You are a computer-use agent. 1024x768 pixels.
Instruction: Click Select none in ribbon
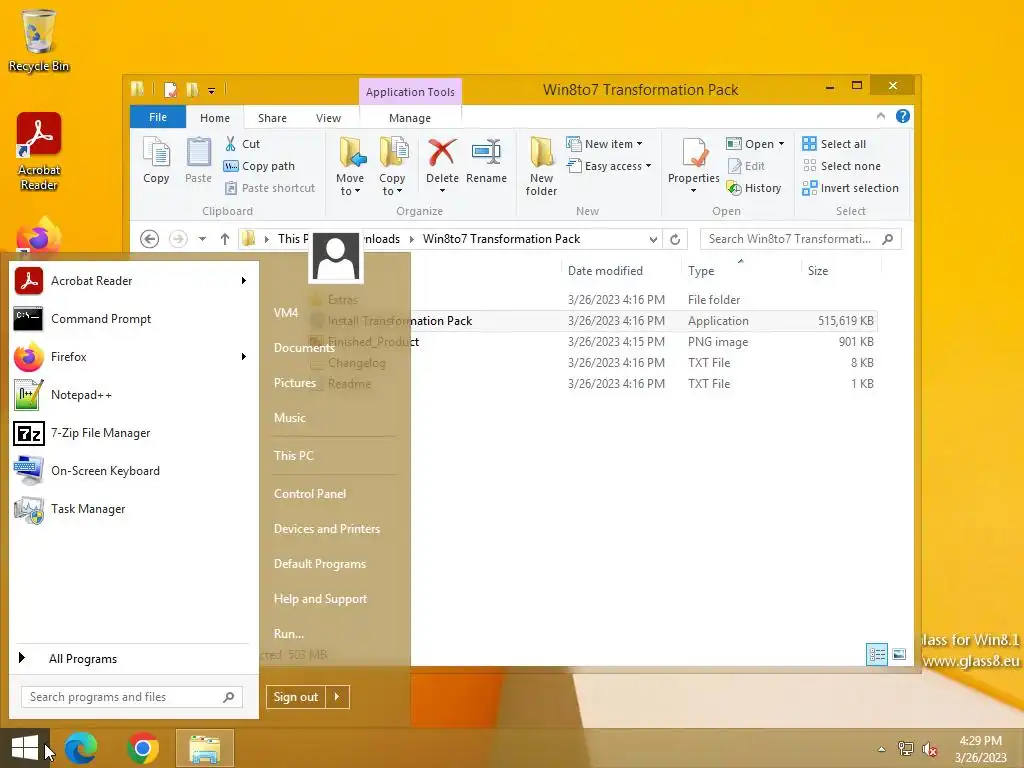[x=841, y=166]
